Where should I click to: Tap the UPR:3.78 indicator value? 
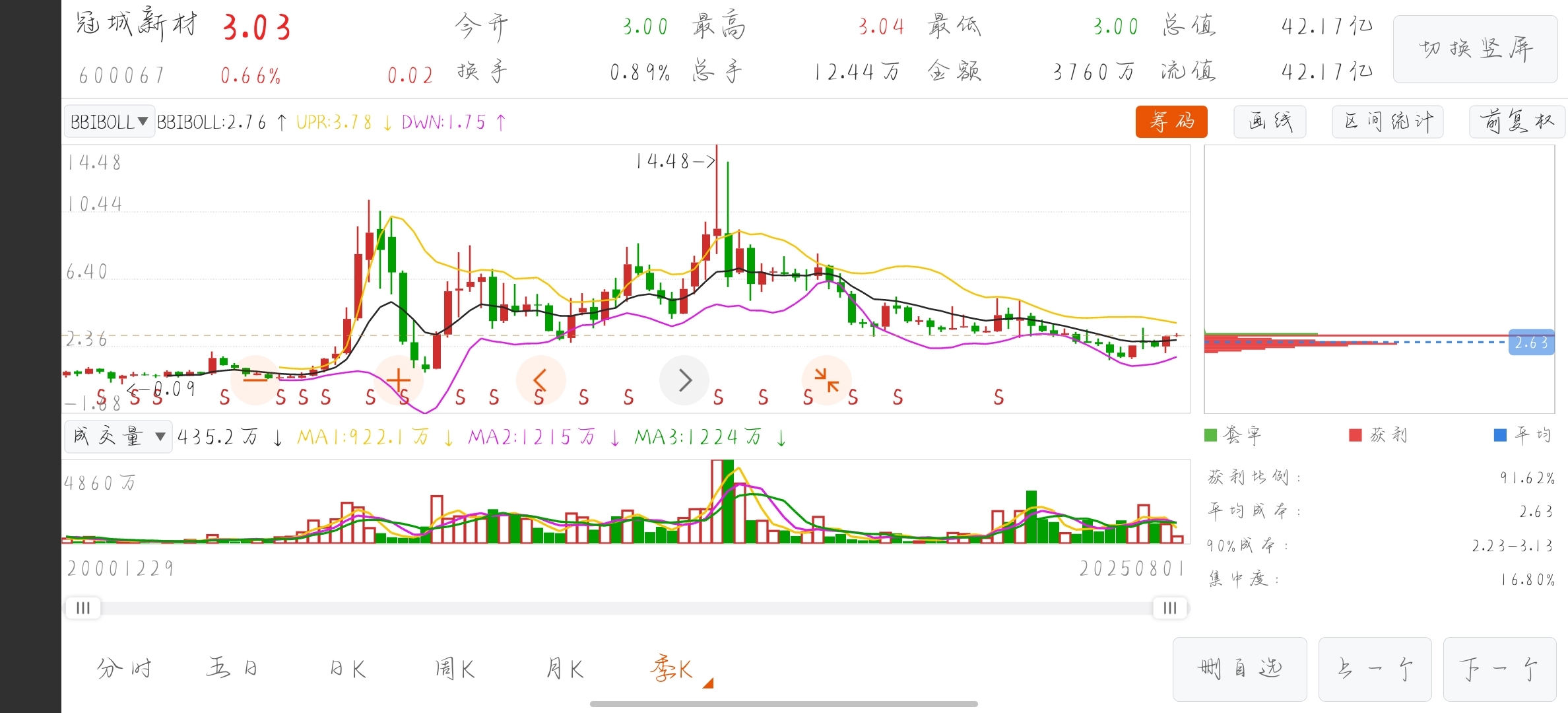point(335,122)
